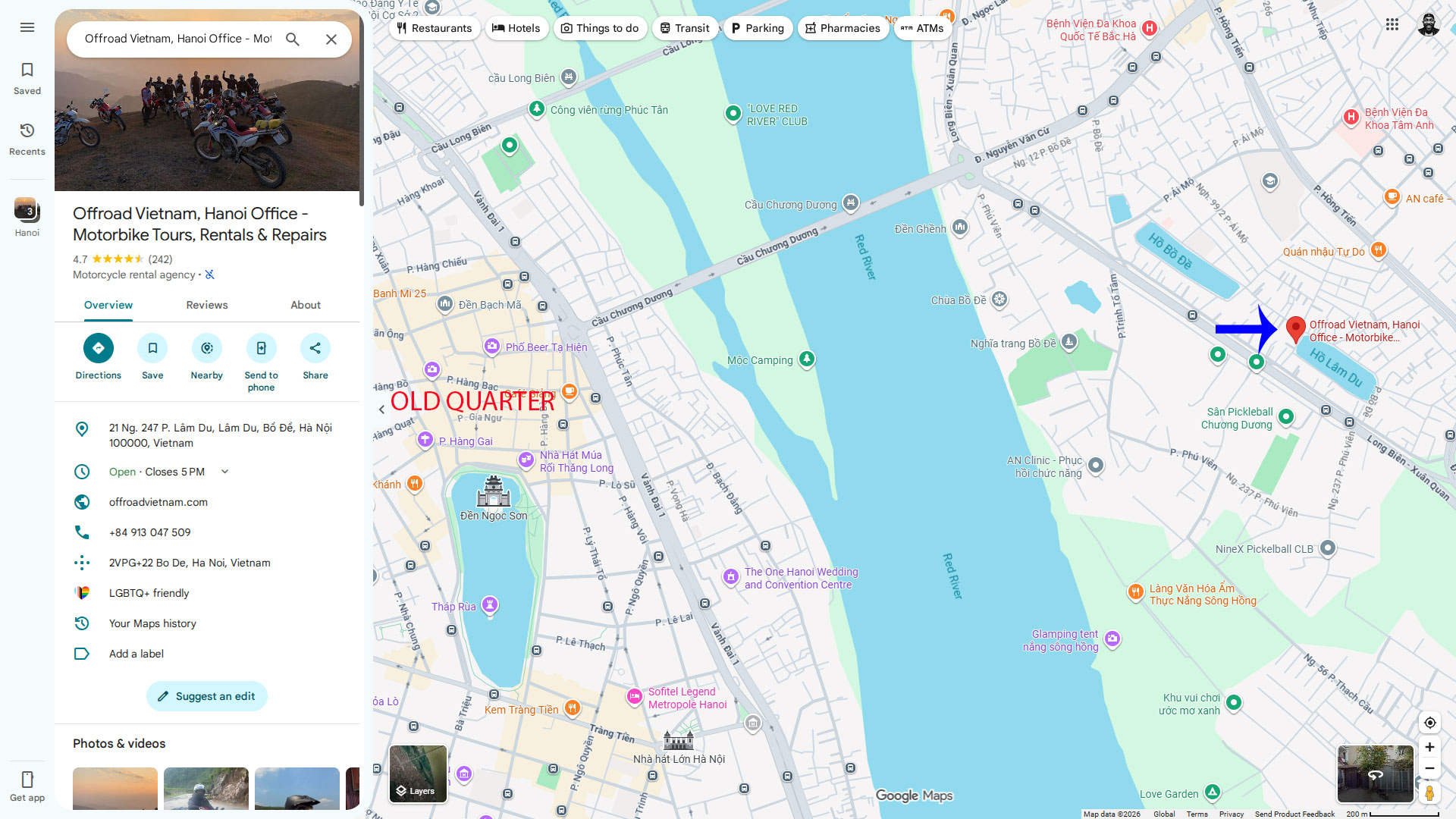Select Nhà hát Lớn Hà Nội icon
Viewport: 1456px width, 819px height.
(x=678, y=740)
